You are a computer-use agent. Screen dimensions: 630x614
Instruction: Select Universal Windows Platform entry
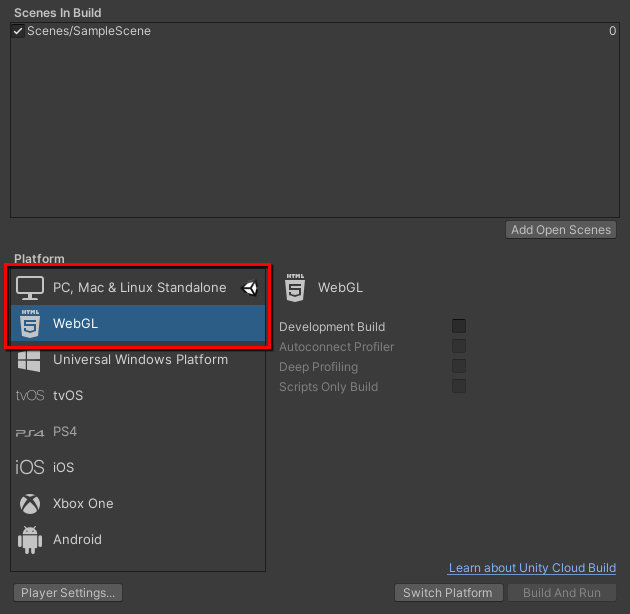click(138, 360)
